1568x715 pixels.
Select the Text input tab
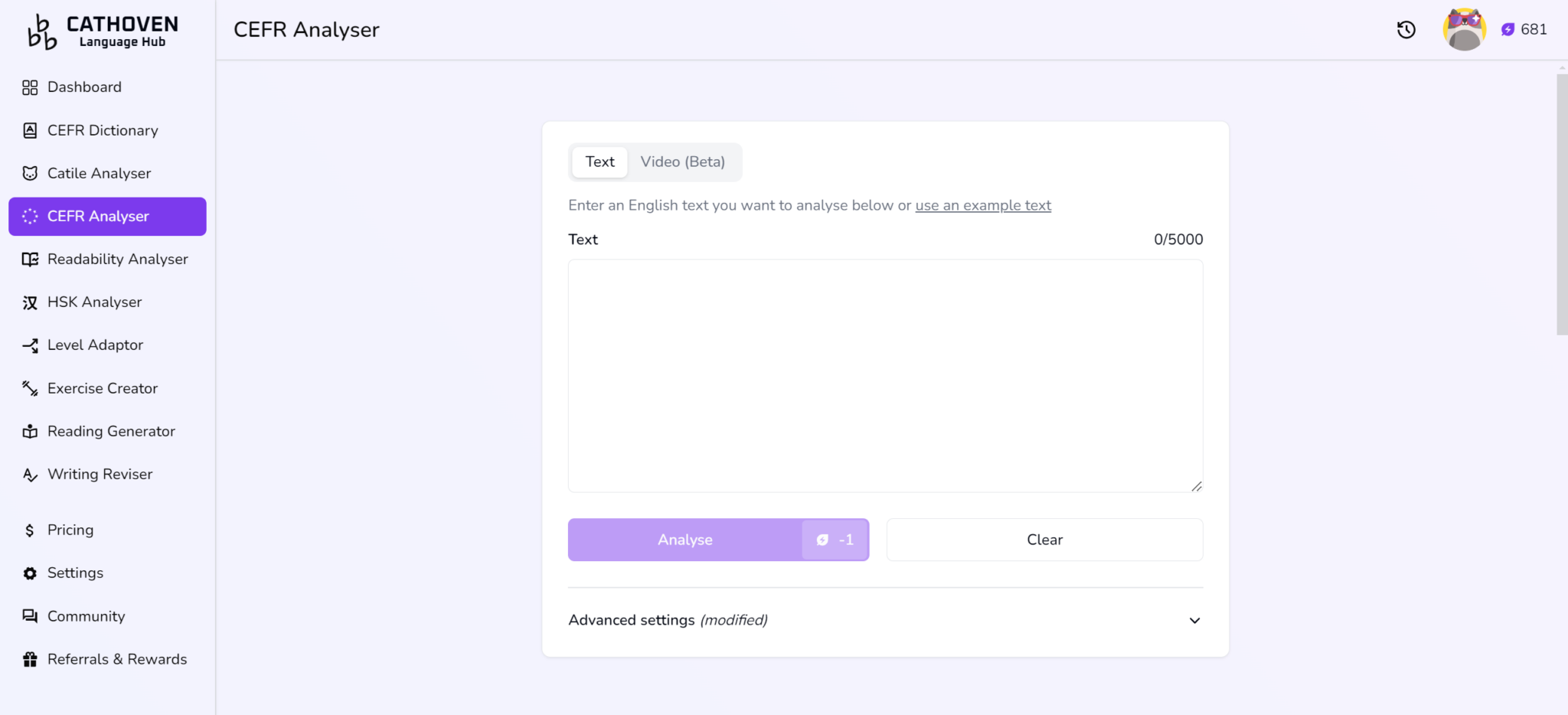click(x=599, y=162)
